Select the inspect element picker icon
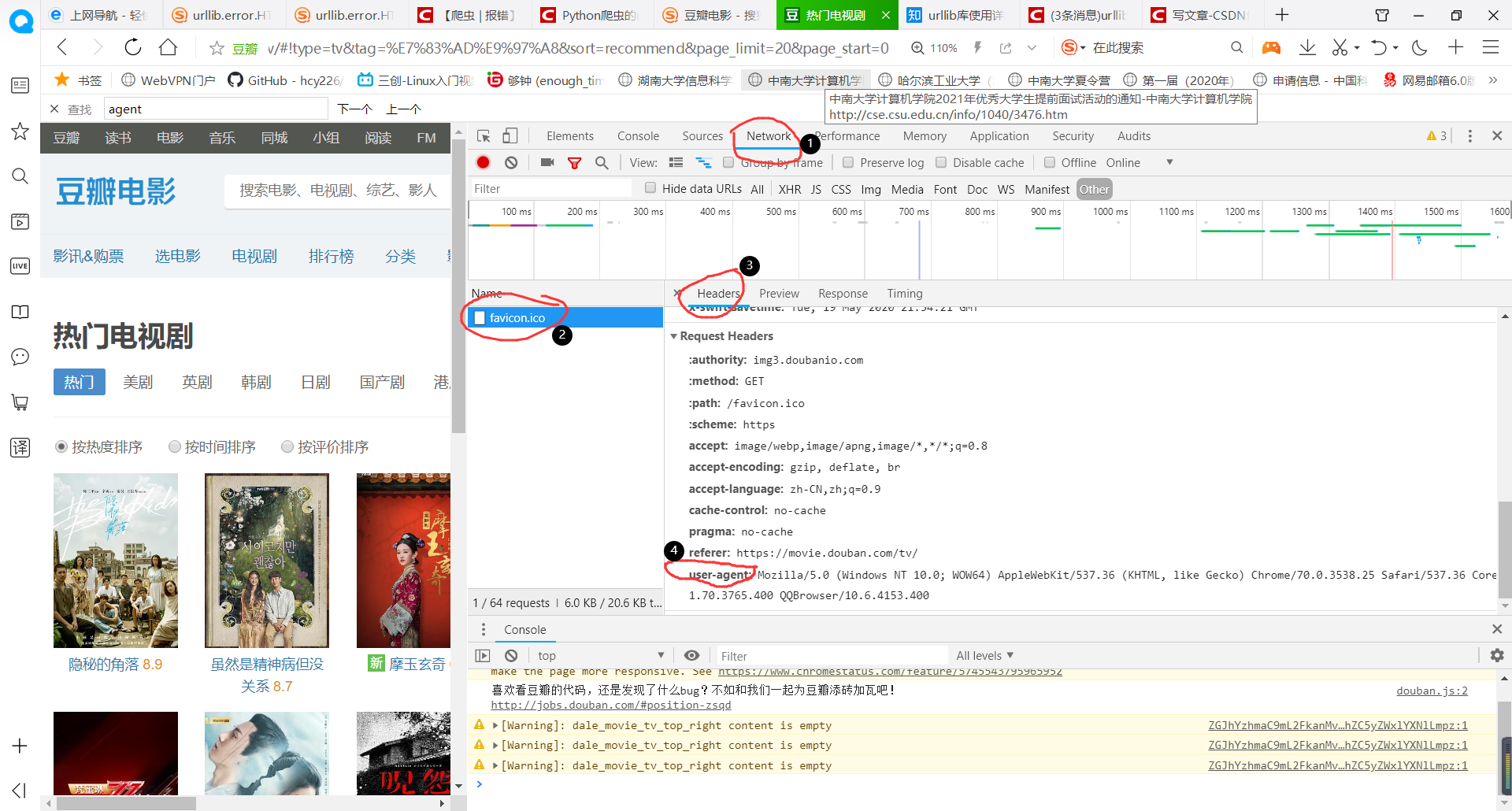The width and height of the screenshot is (1512, 811). tap(484, 136)
